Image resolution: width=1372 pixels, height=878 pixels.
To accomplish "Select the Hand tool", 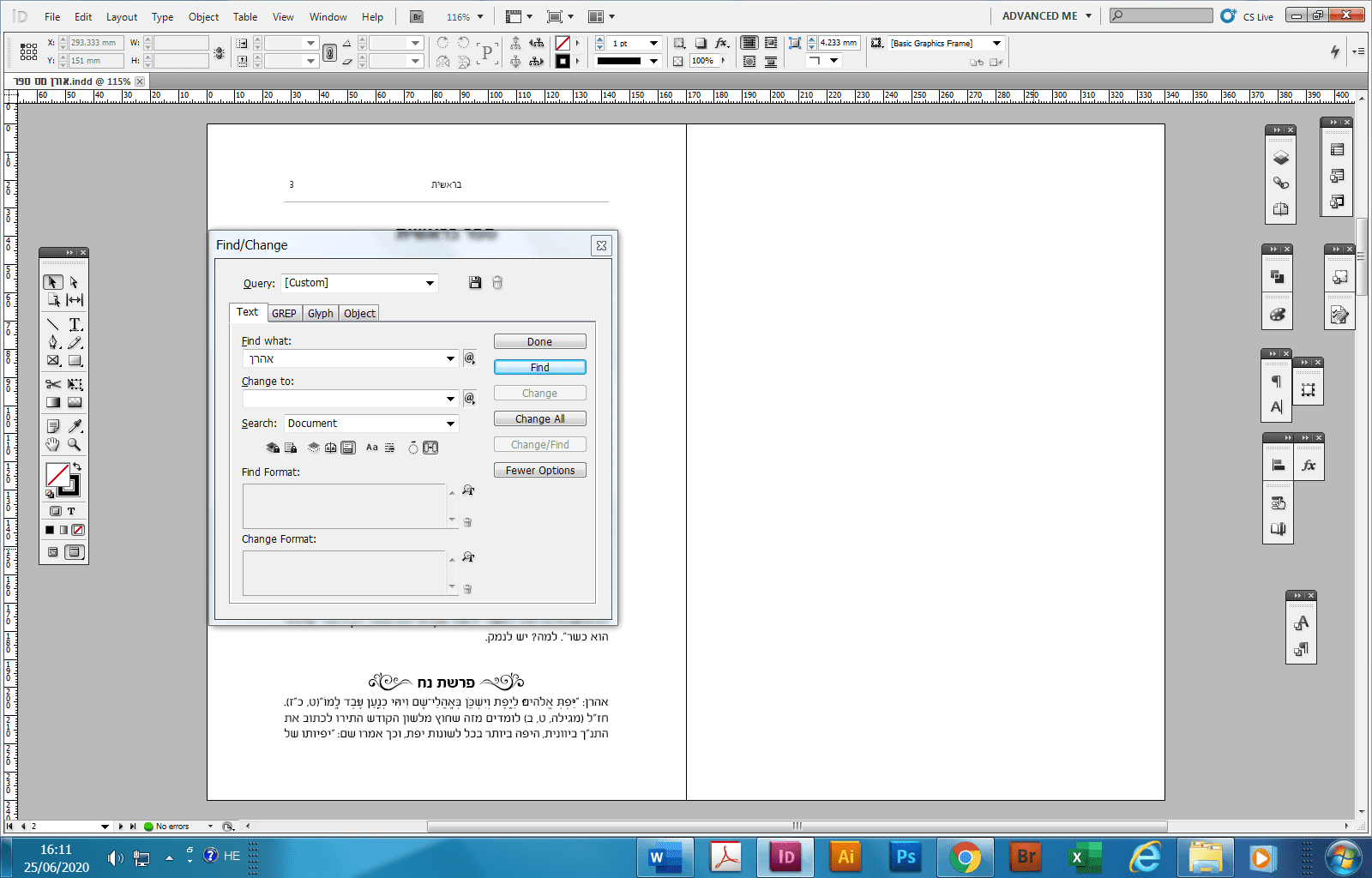I will (53, 444).
